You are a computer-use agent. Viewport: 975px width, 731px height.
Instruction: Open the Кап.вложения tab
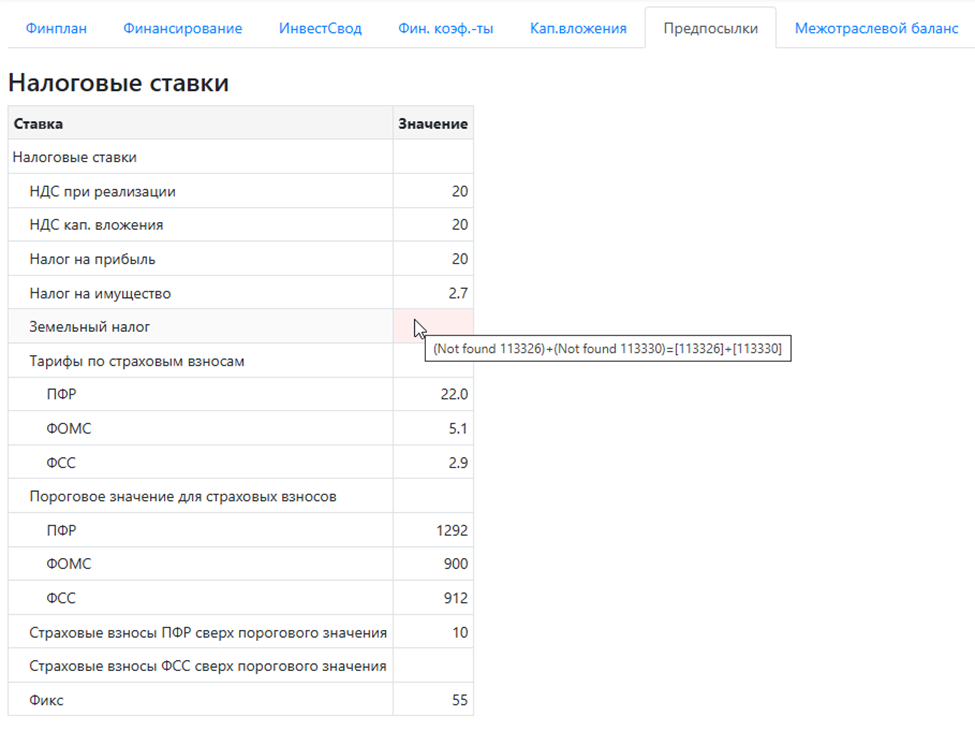(578, 28)
